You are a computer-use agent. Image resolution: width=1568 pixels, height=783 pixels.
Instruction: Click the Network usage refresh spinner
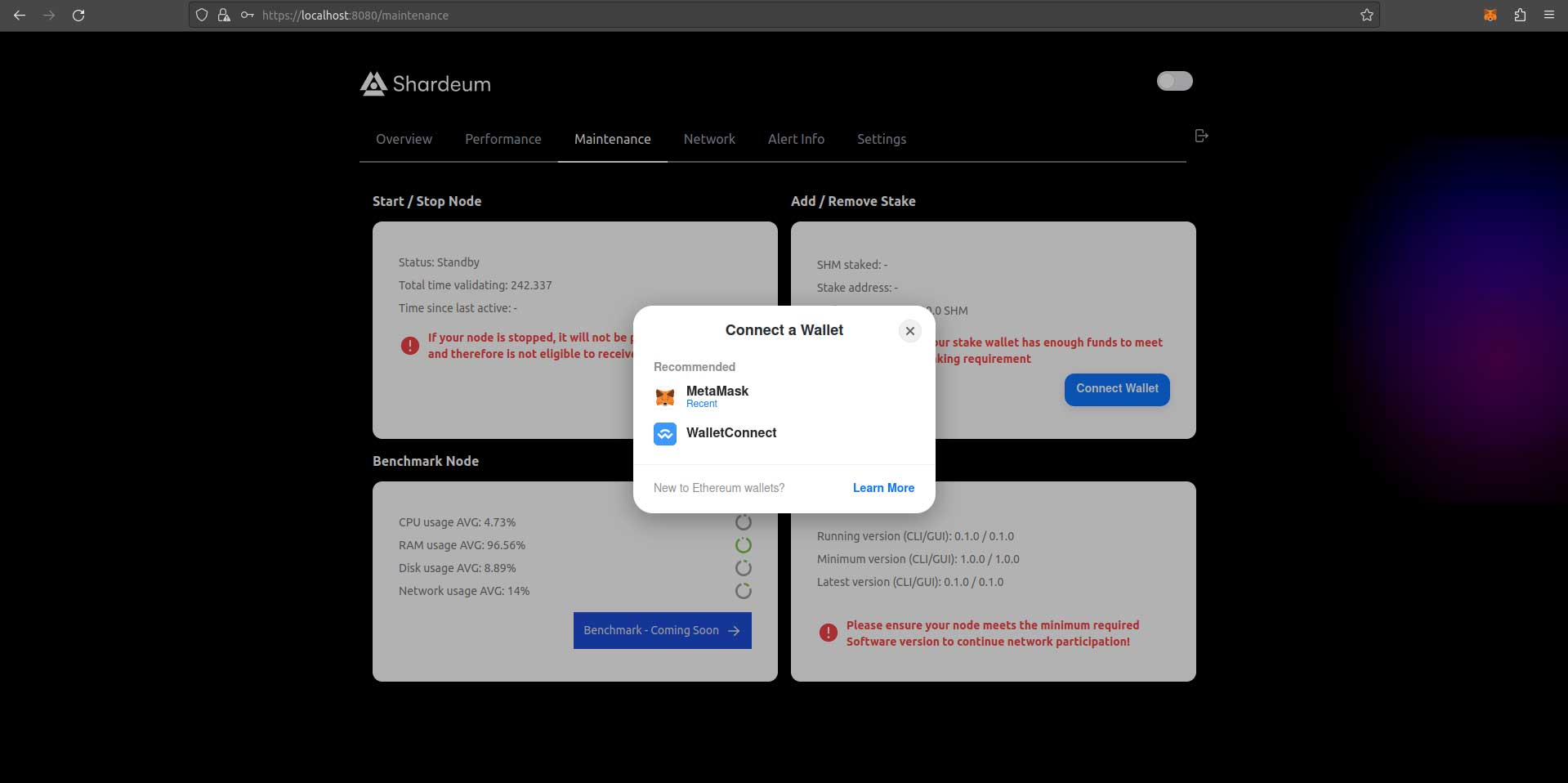(x=743, y=591)
